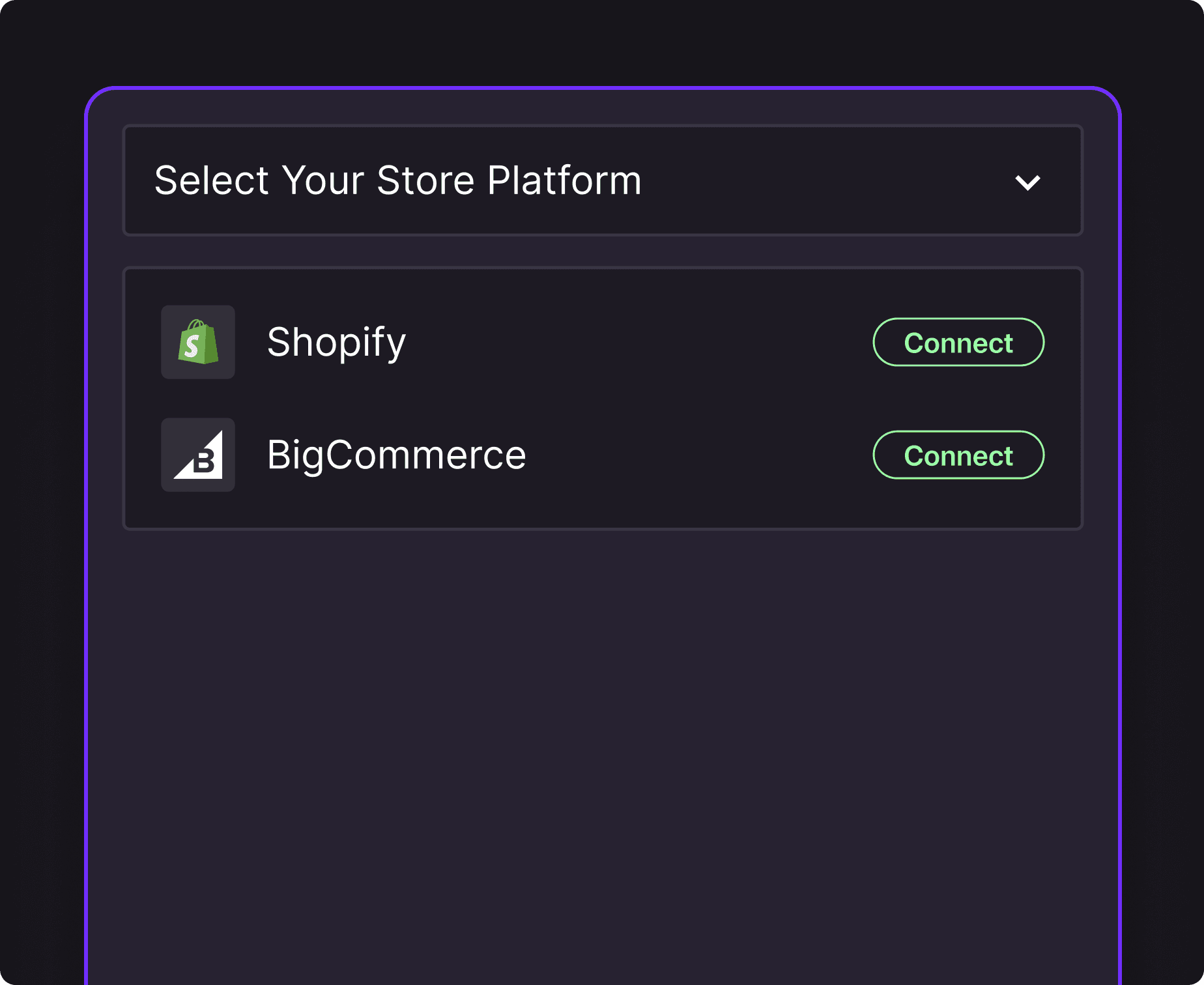The width and height of the screenshot is (1204, 985).
Task: Click the BigCommerce 'B' platform icon
Action: 198,455
